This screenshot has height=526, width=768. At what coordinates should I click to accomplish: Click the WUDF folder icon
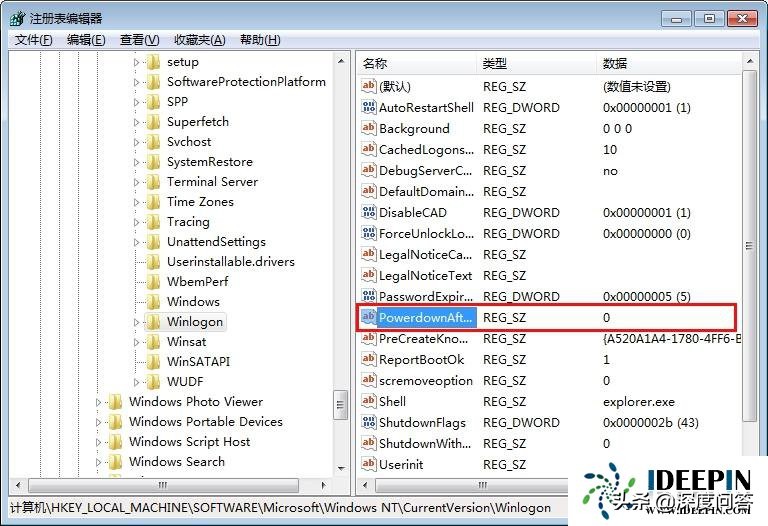(x=153, y=382)
